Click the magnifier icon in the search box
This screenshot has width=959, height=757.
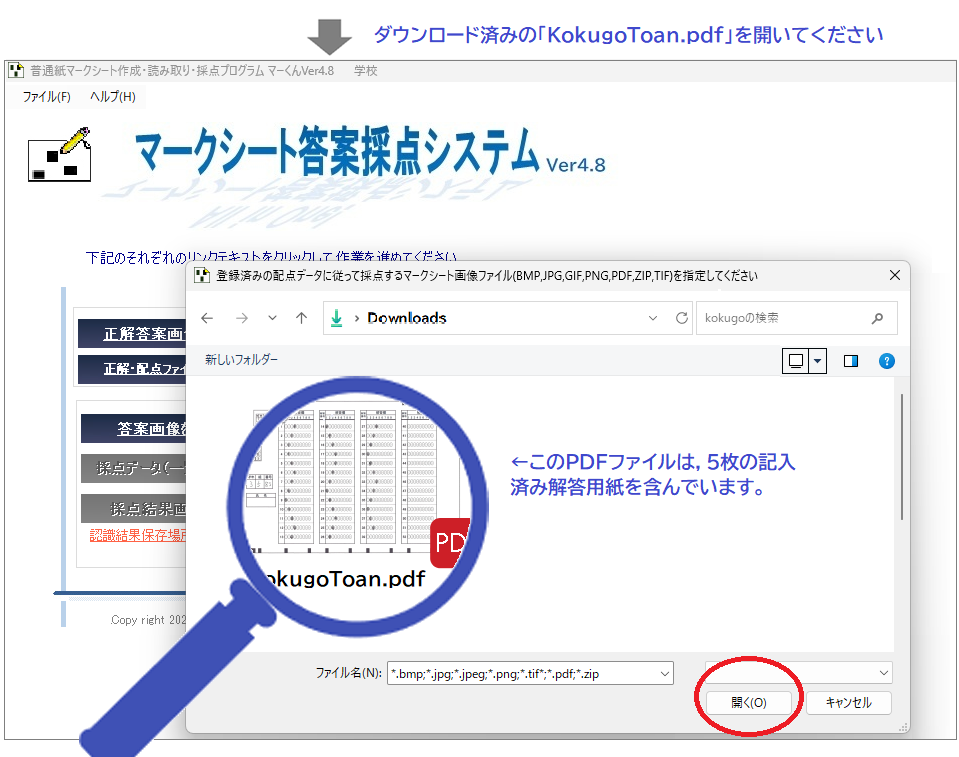[x=877, y=318]
